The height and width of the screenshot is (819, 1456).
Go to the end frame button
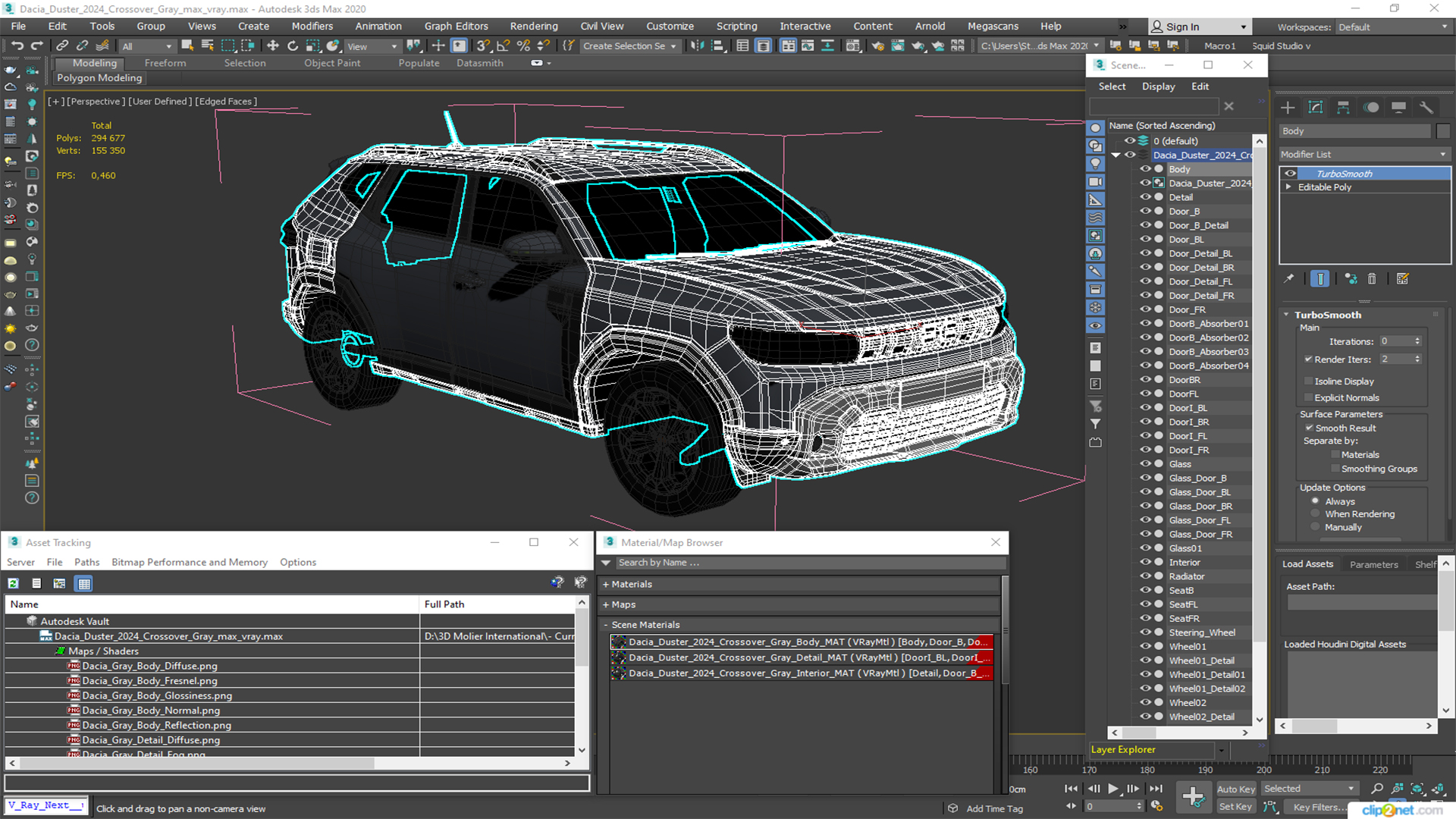pyautogui.click(x=1156, y=789)
